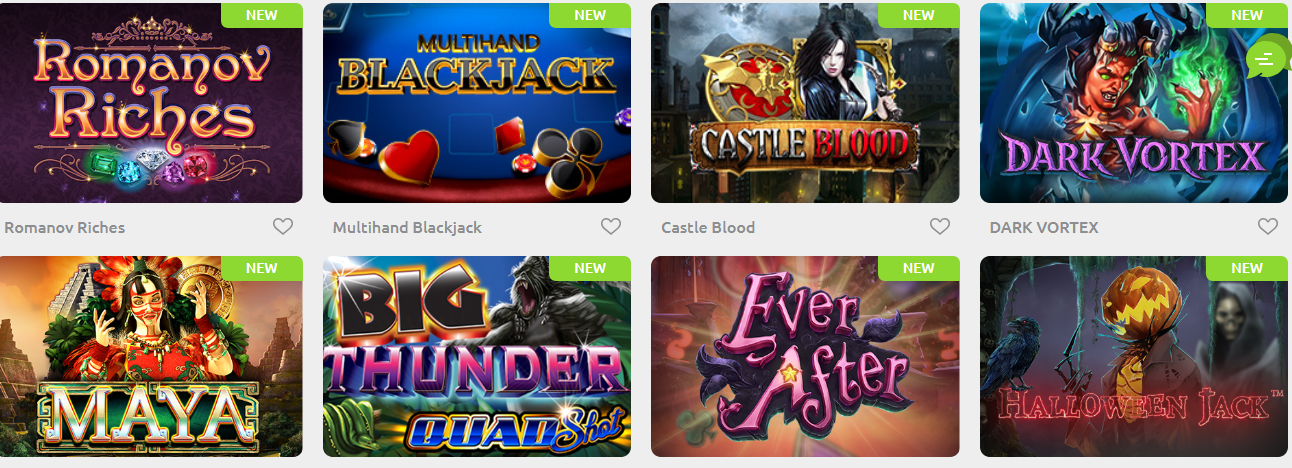1292x468 pixels.
Task: Favorite Romanov Riches with heart icon
Action: pos(283,227)
